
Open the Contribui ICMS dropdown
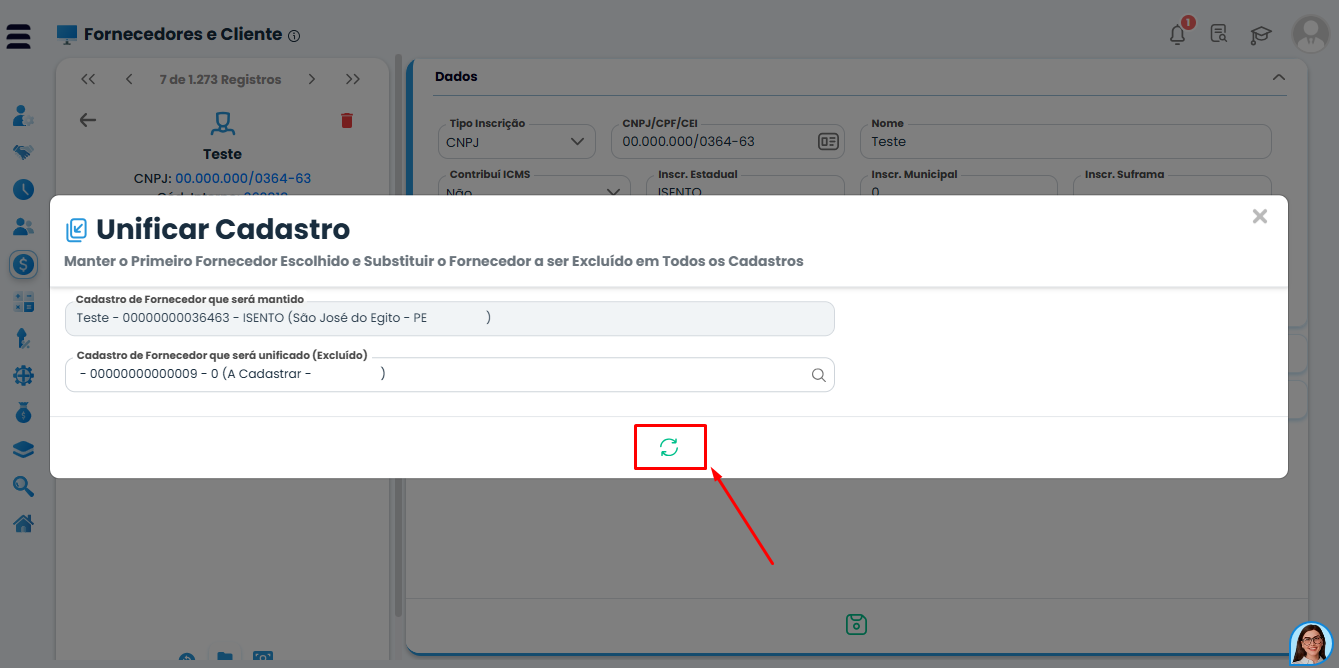click(x=613, y=192)
